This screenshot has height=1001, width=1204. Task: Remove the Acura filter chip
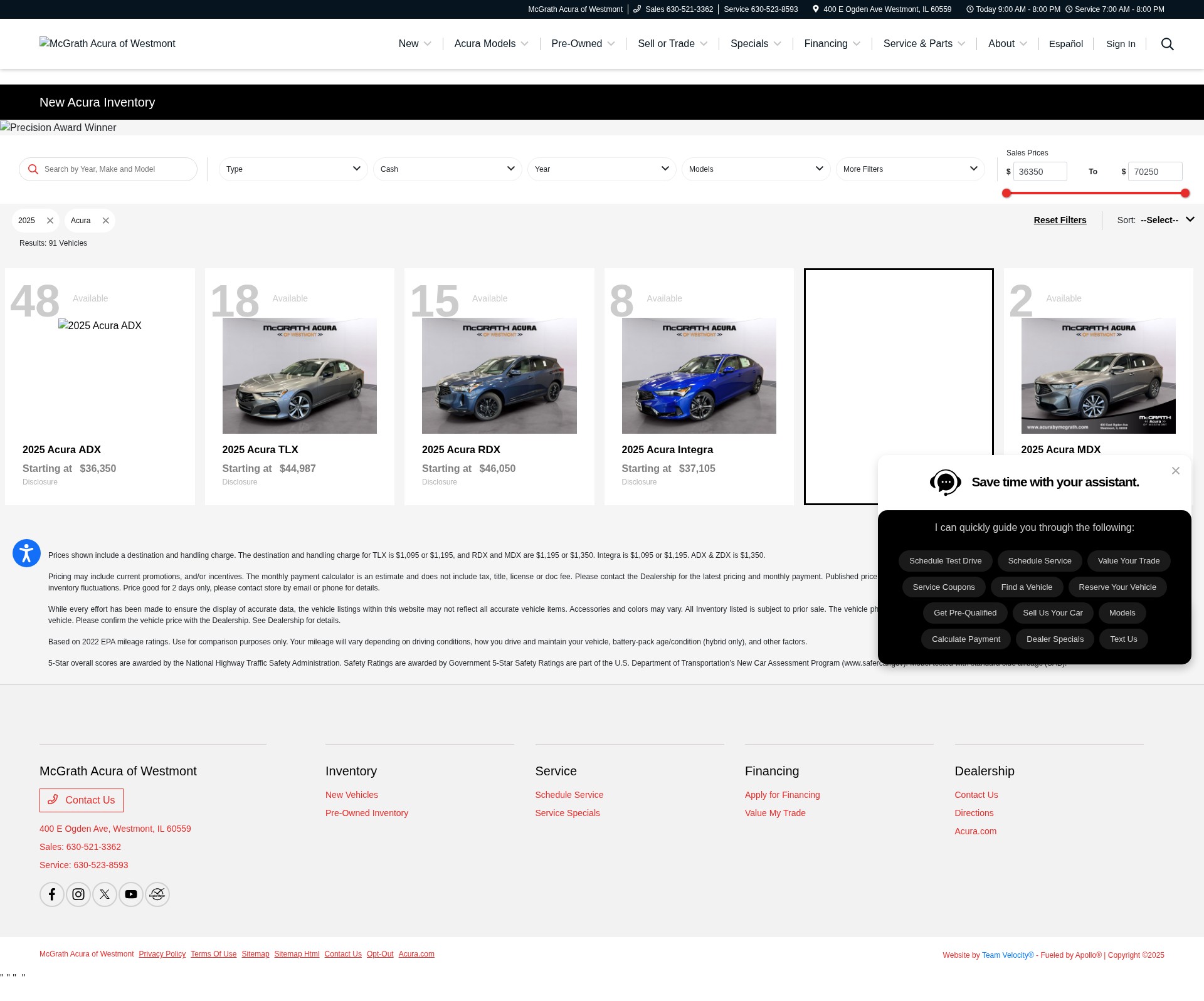pyautogui.click(x=105, y=221)
